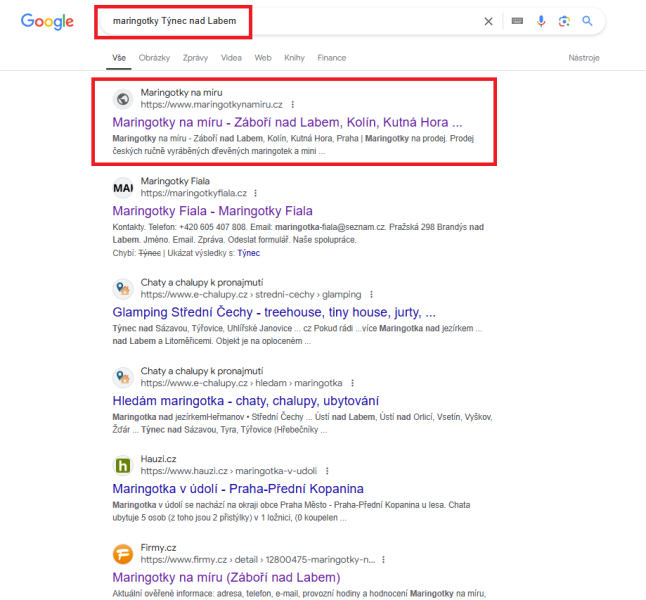646x600 pixels.
Task: Open Glamping Střední Čechy result
Action: click(x=274, y=312)
